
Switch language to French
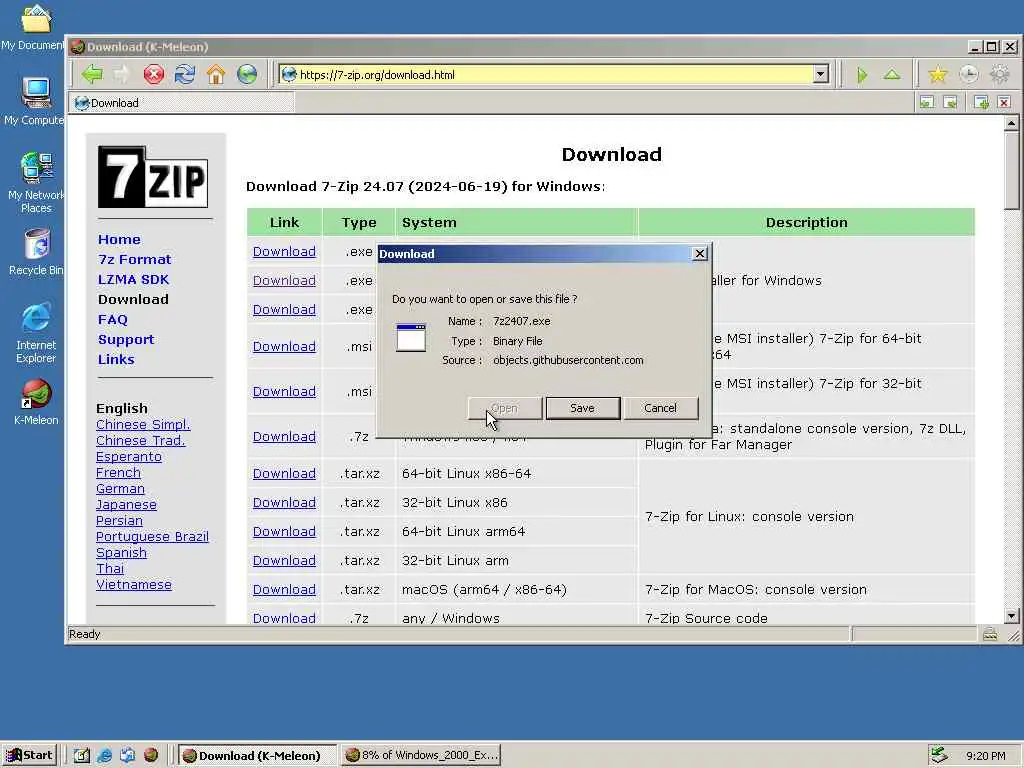[x=118, y=473]
